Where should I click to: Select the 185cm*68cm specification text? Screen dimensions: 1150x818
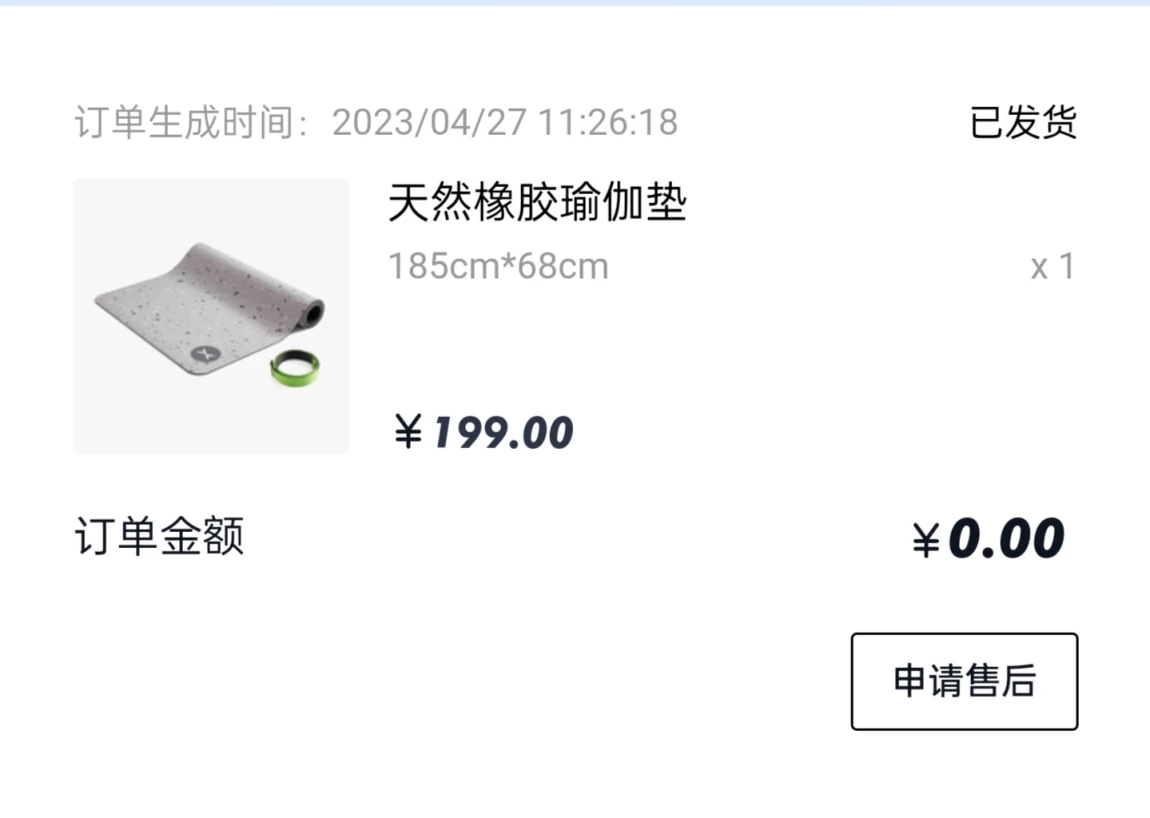(x=498, y=266)
